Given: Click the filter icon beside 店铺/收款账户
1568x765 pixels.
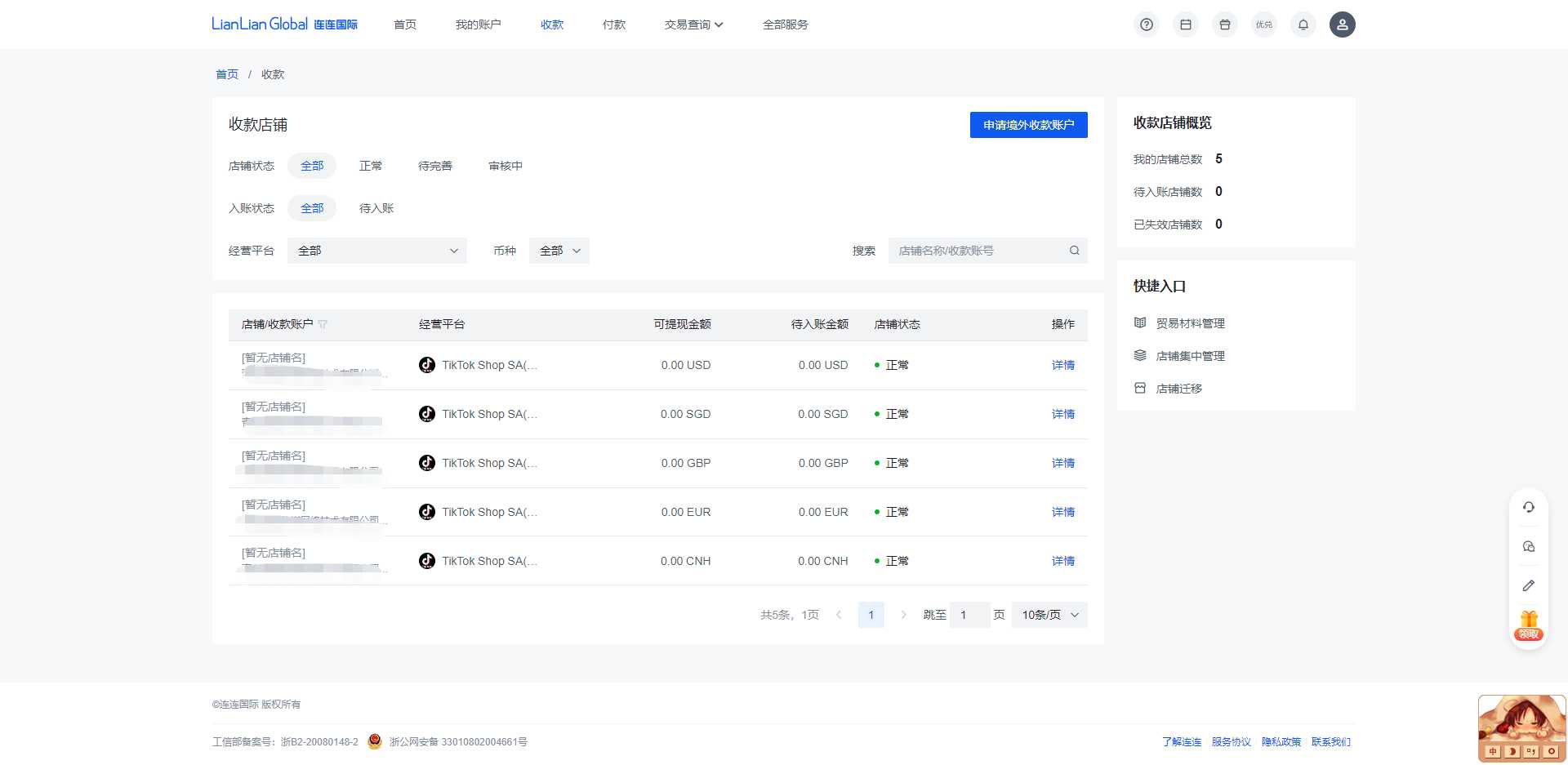Looking at the screenshot, I should [x=323, y=325].
